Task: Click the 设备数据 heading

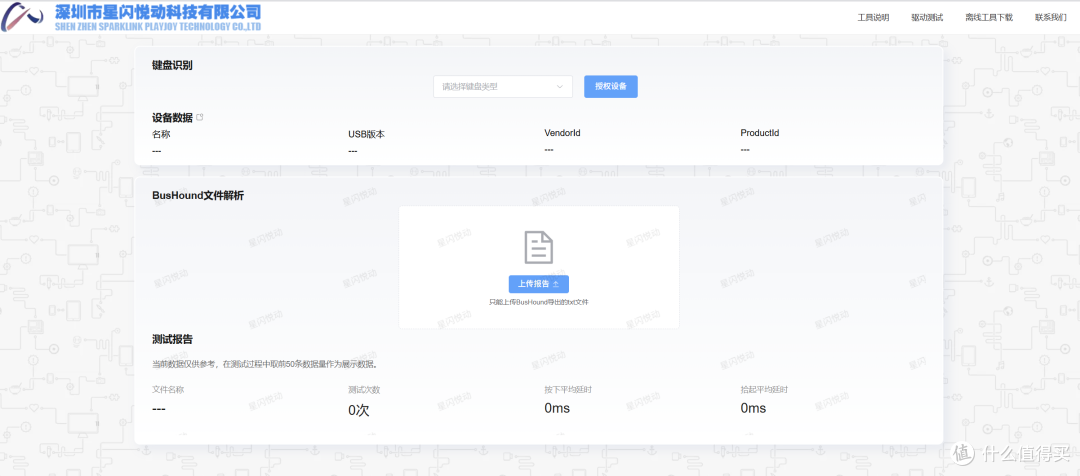Action: click(x=172, y=118)
